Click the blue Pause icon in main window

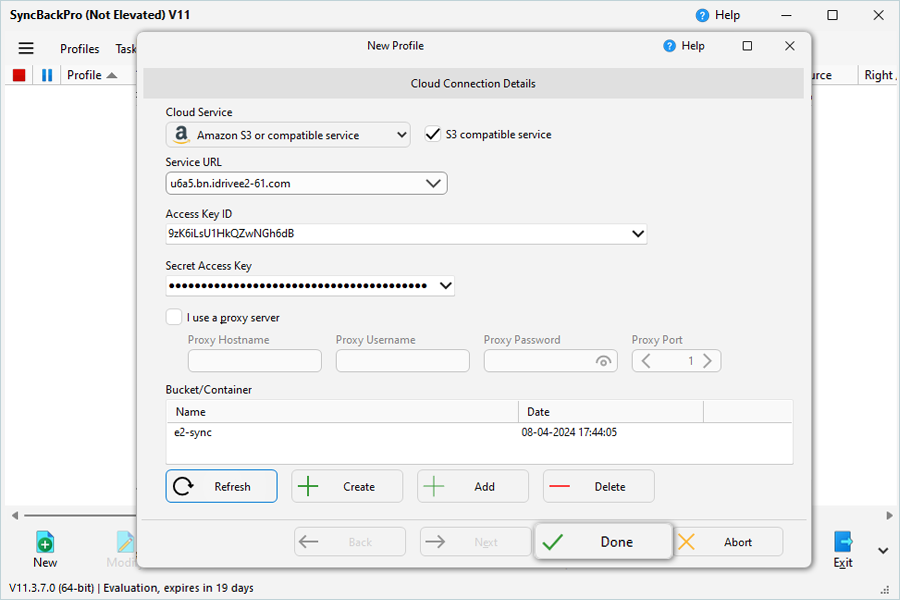47,75
